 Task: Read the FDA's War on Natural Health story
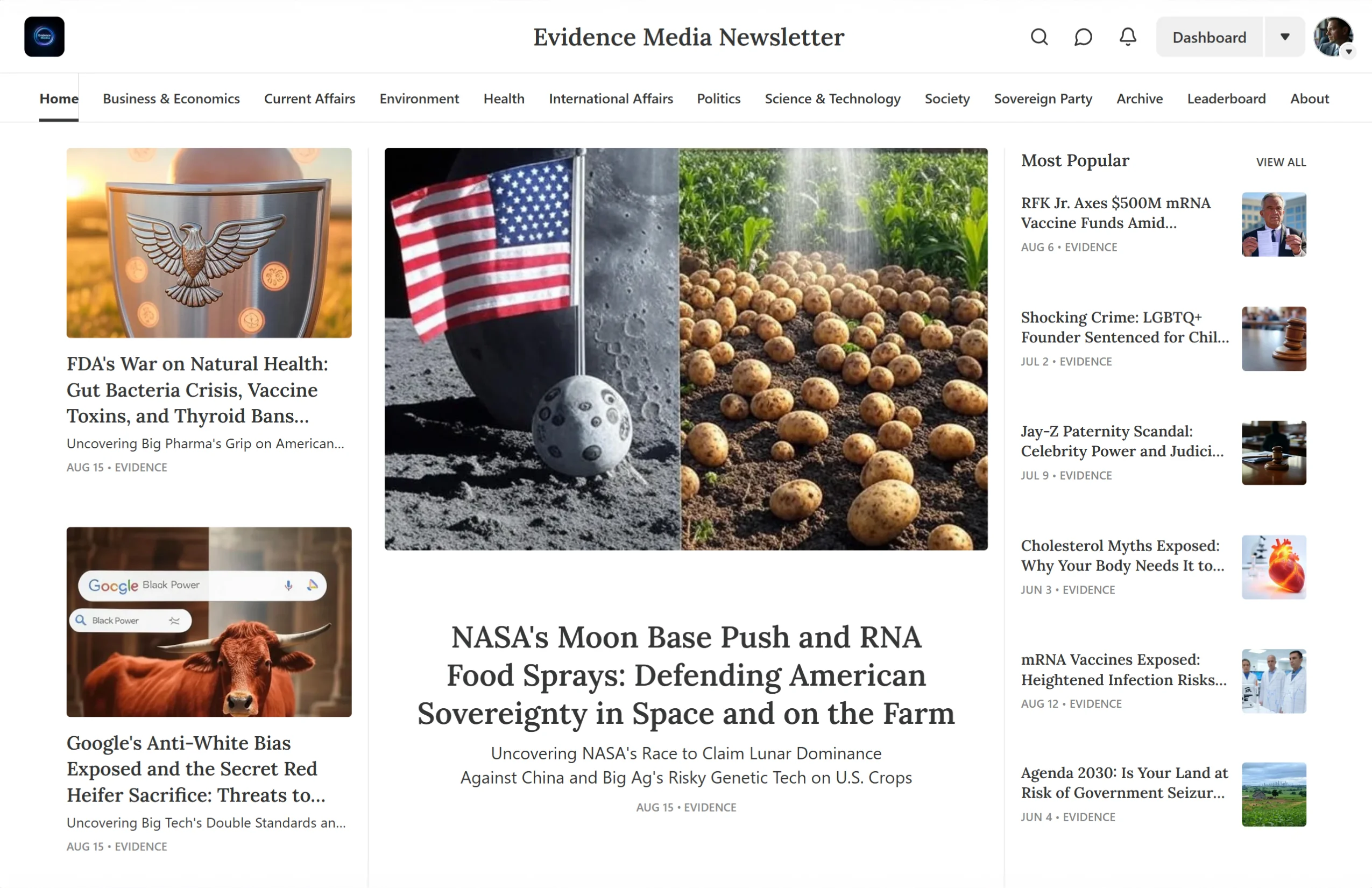(x=196, y=390)
